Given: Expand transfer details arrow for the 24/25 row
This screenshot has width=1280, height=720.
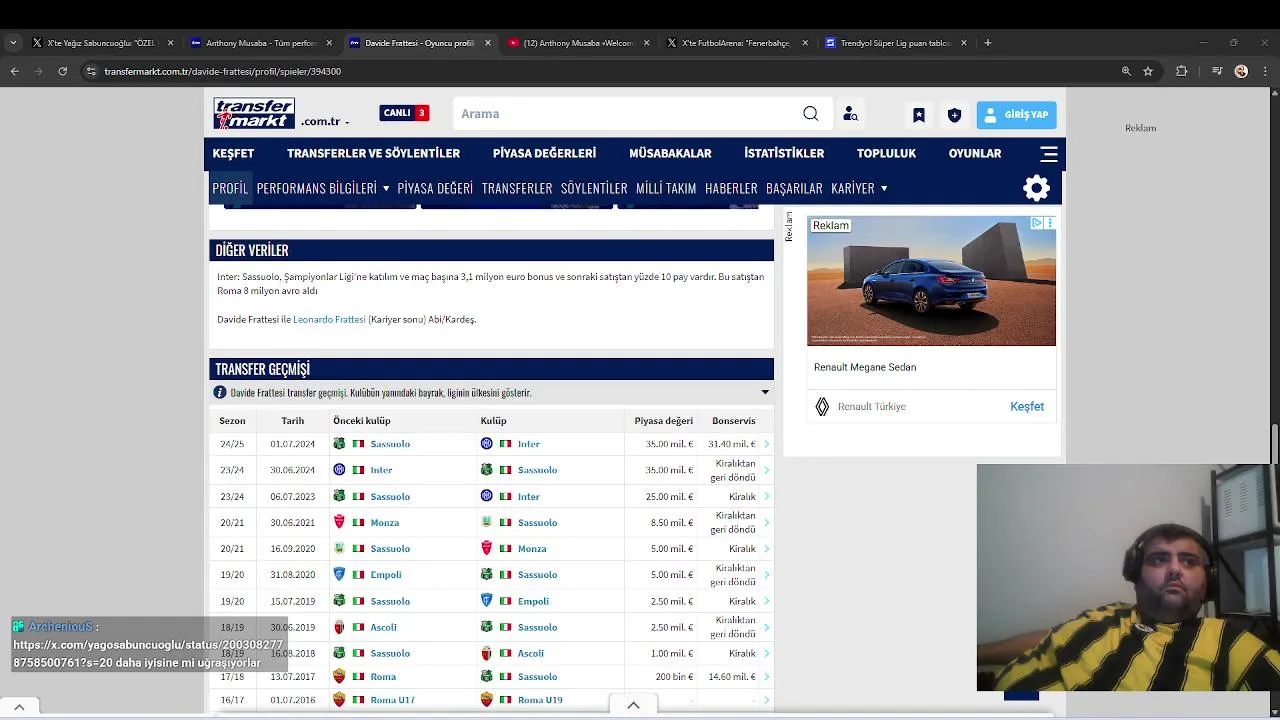Looking at the screenshot, I should click(x=766, y=444).
